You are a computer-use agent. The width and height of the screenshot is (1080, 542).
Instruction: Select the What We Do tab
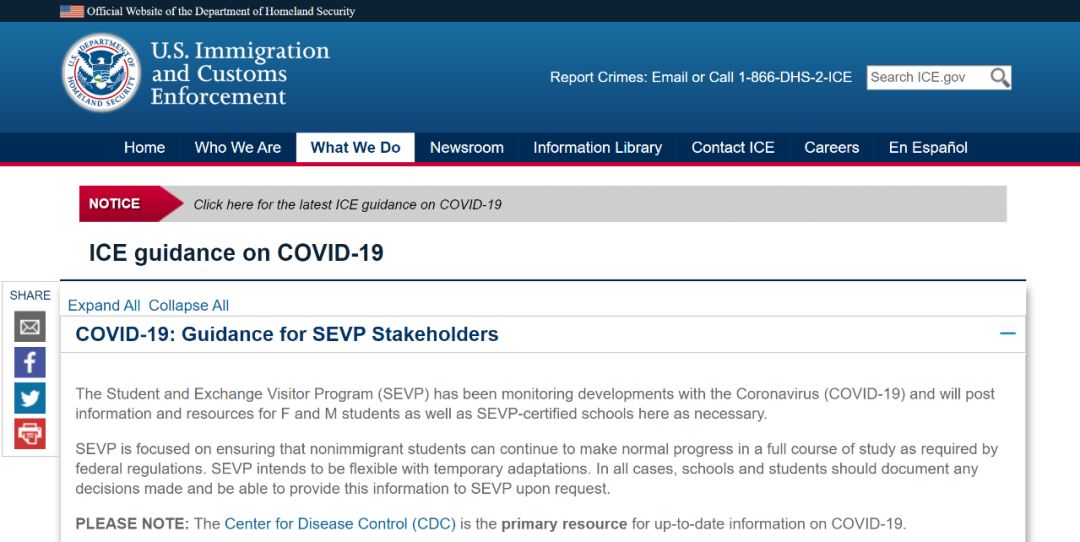(355, 147)
